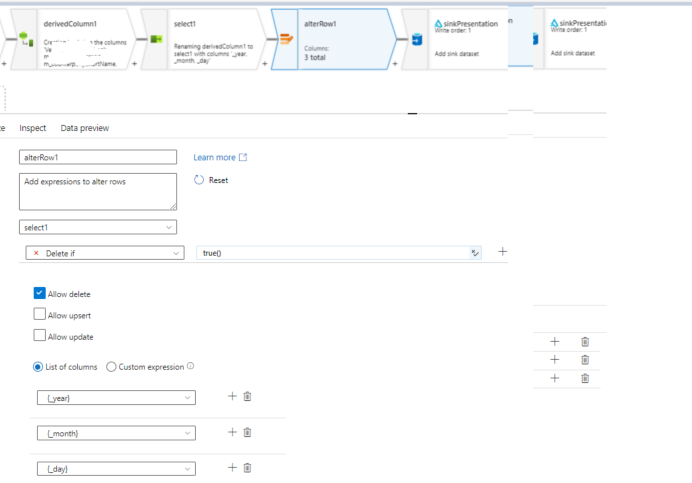This screenshot has height=483, width=692.
Task: Select List of columns radio button
Action: point(38,367)
